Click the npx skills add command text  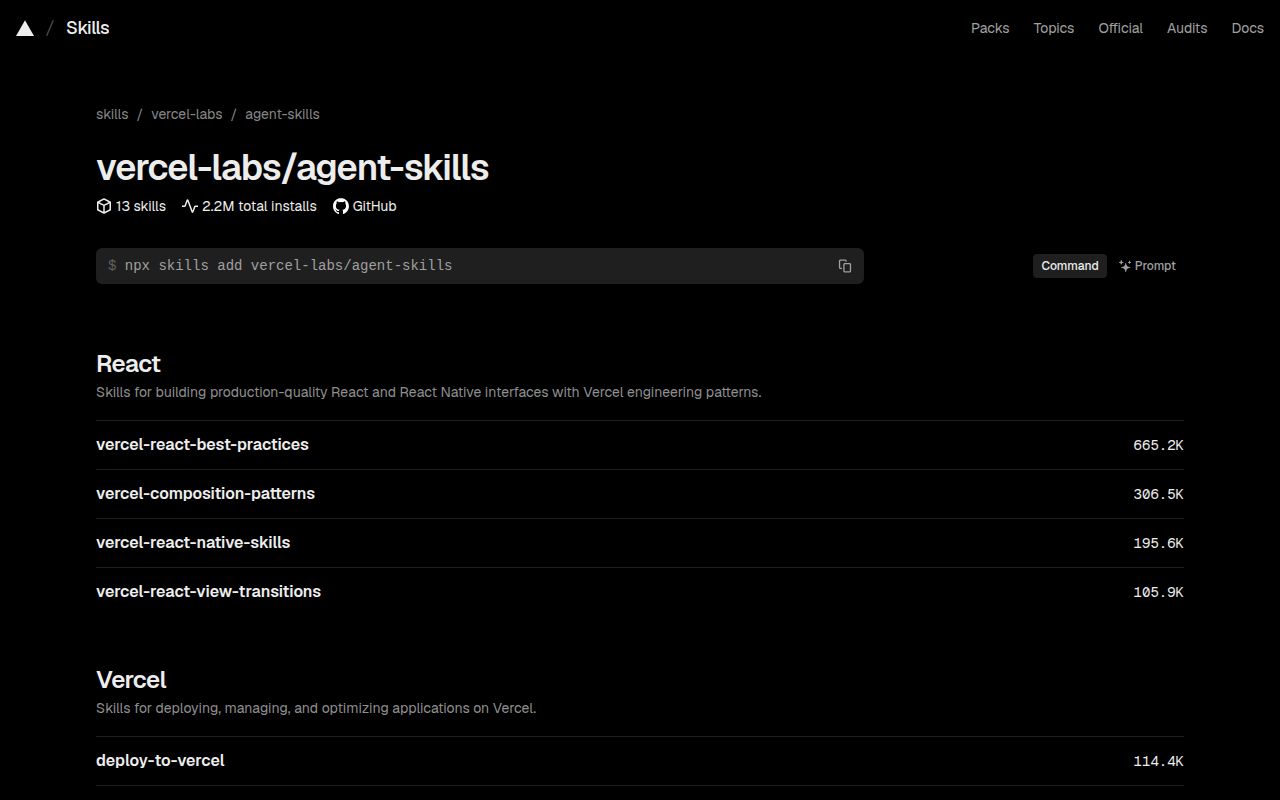288,266
